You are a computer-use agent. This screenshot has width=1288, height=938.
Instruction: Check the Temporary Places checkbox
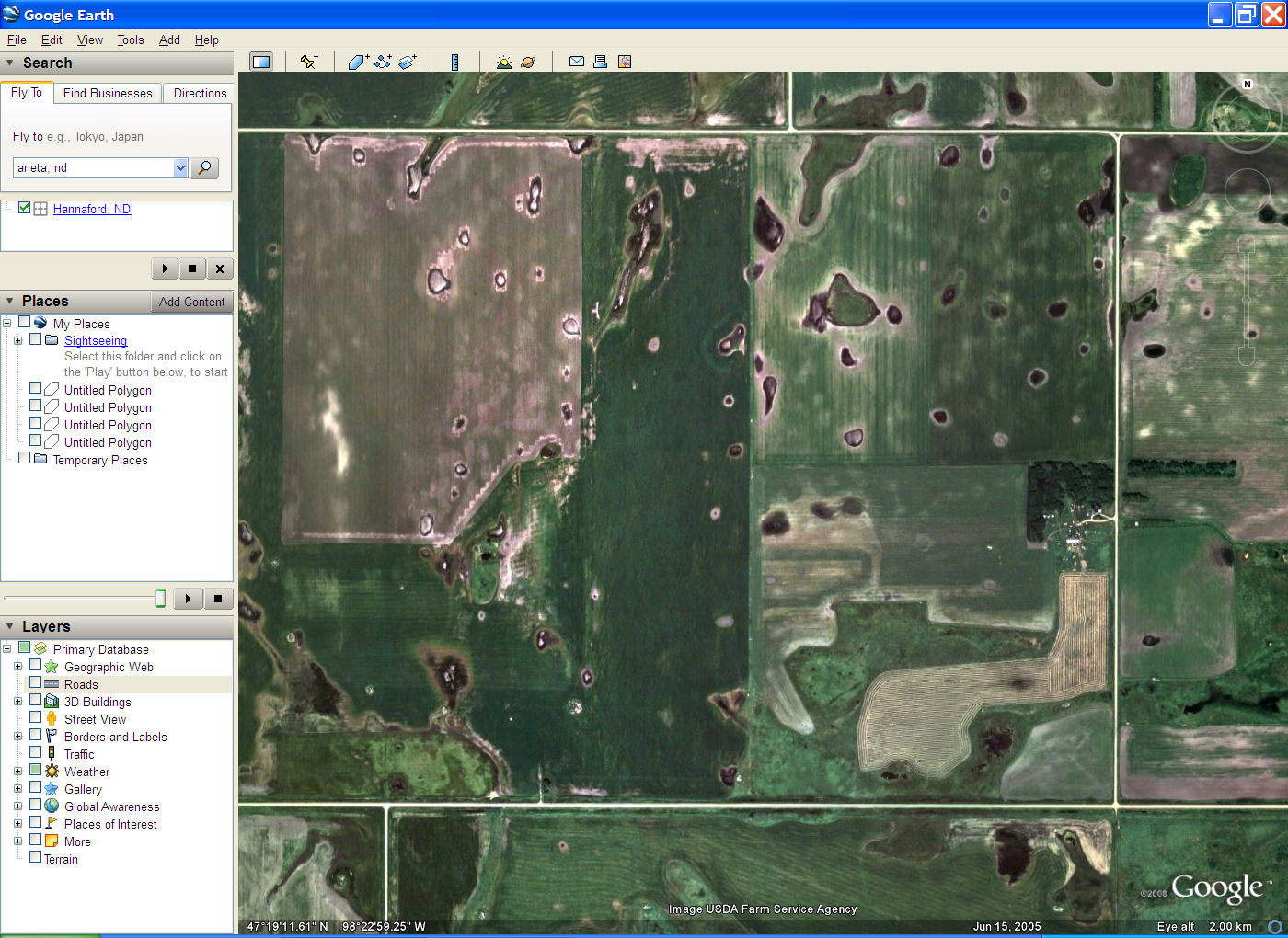[25, 459]
